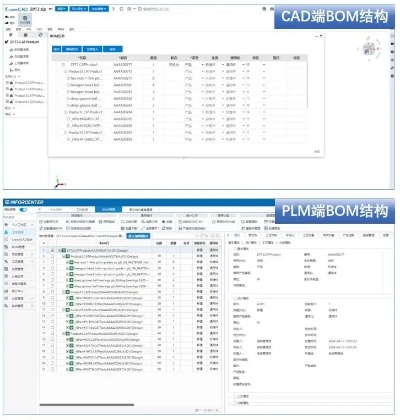Click the rightmost small icon at the top right of the PLM BOM table
This screenshot has height=420, width=400.
tap(218, 236)
